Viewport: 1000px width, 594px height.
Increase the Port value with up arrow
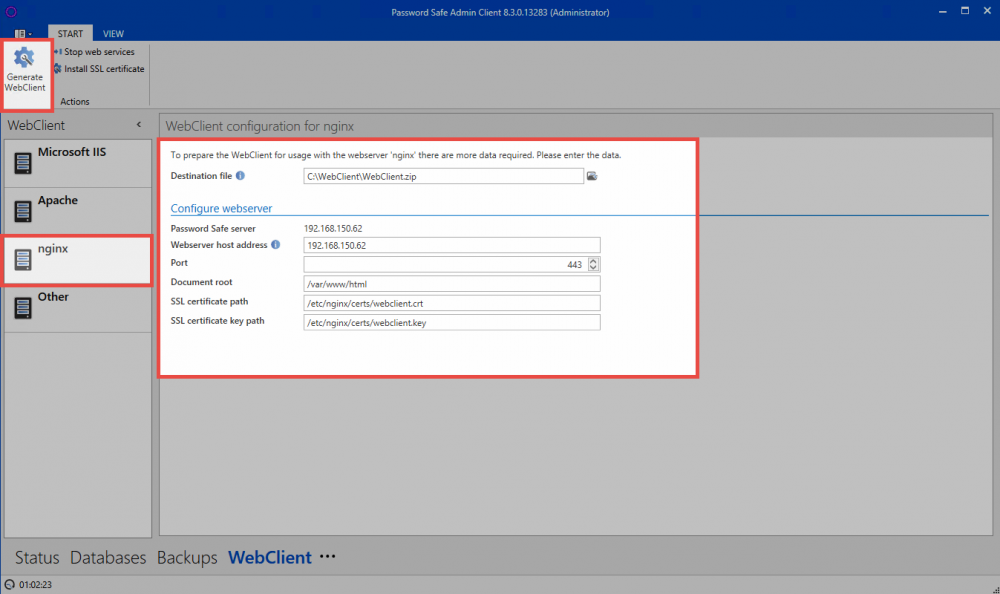coord(593,261)
